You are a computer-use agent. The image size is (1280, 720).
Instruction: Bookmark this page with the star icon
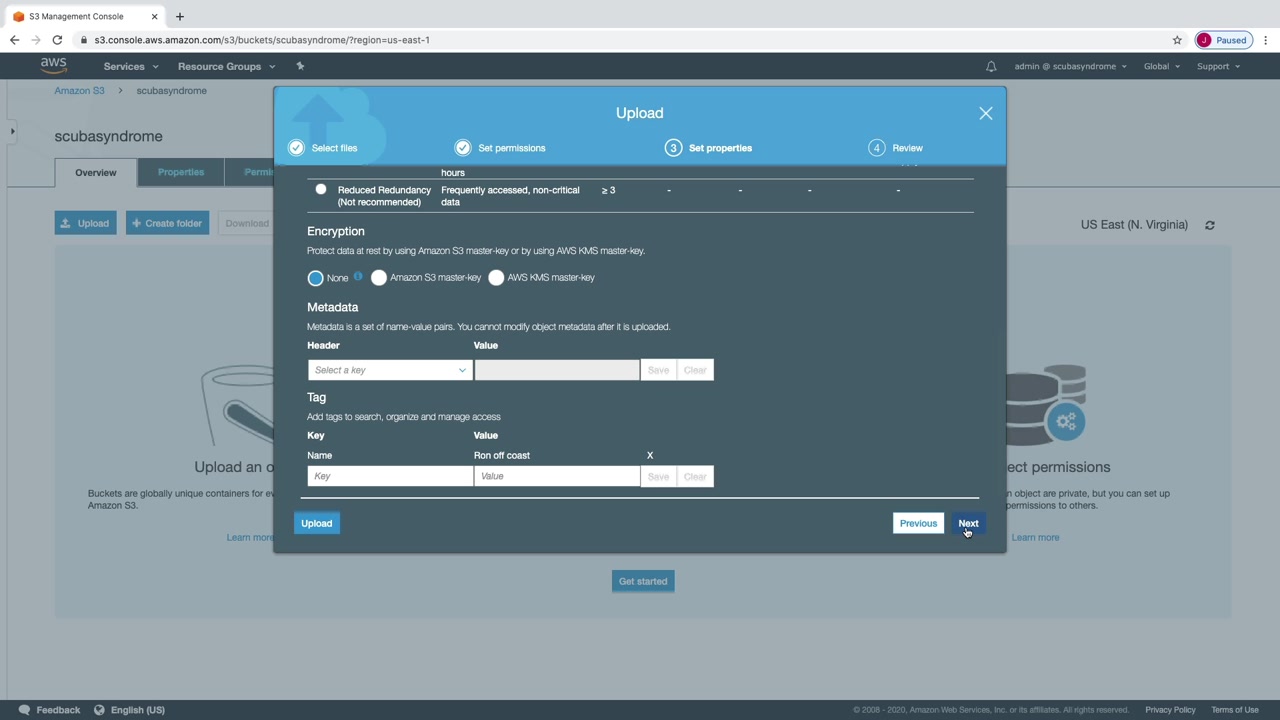(x=1177, y=40)
